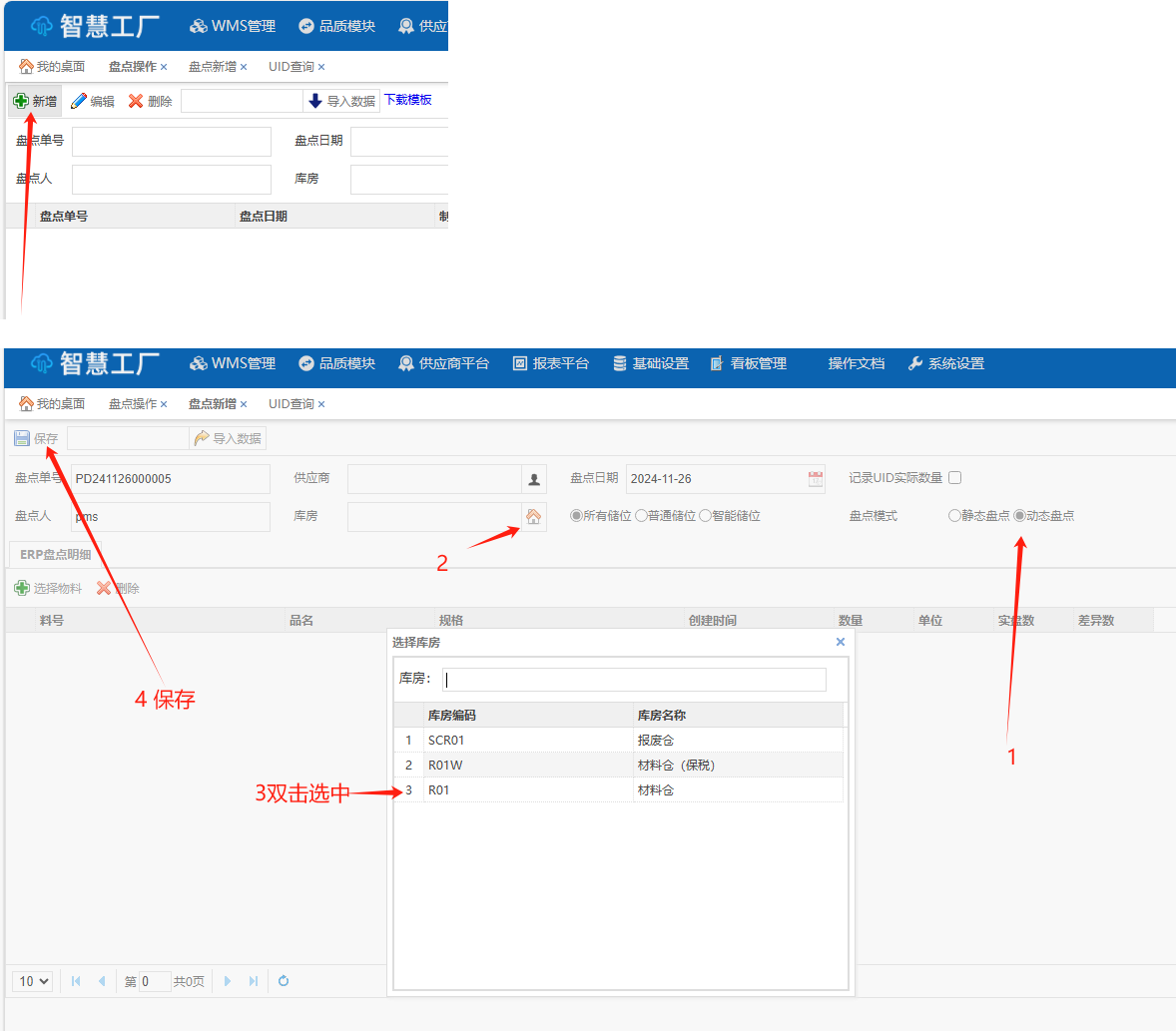Click the pencil 编辑 icon in toolbar
Image resolution: width=1176 pixels, height=1031 pixels.
79,101
